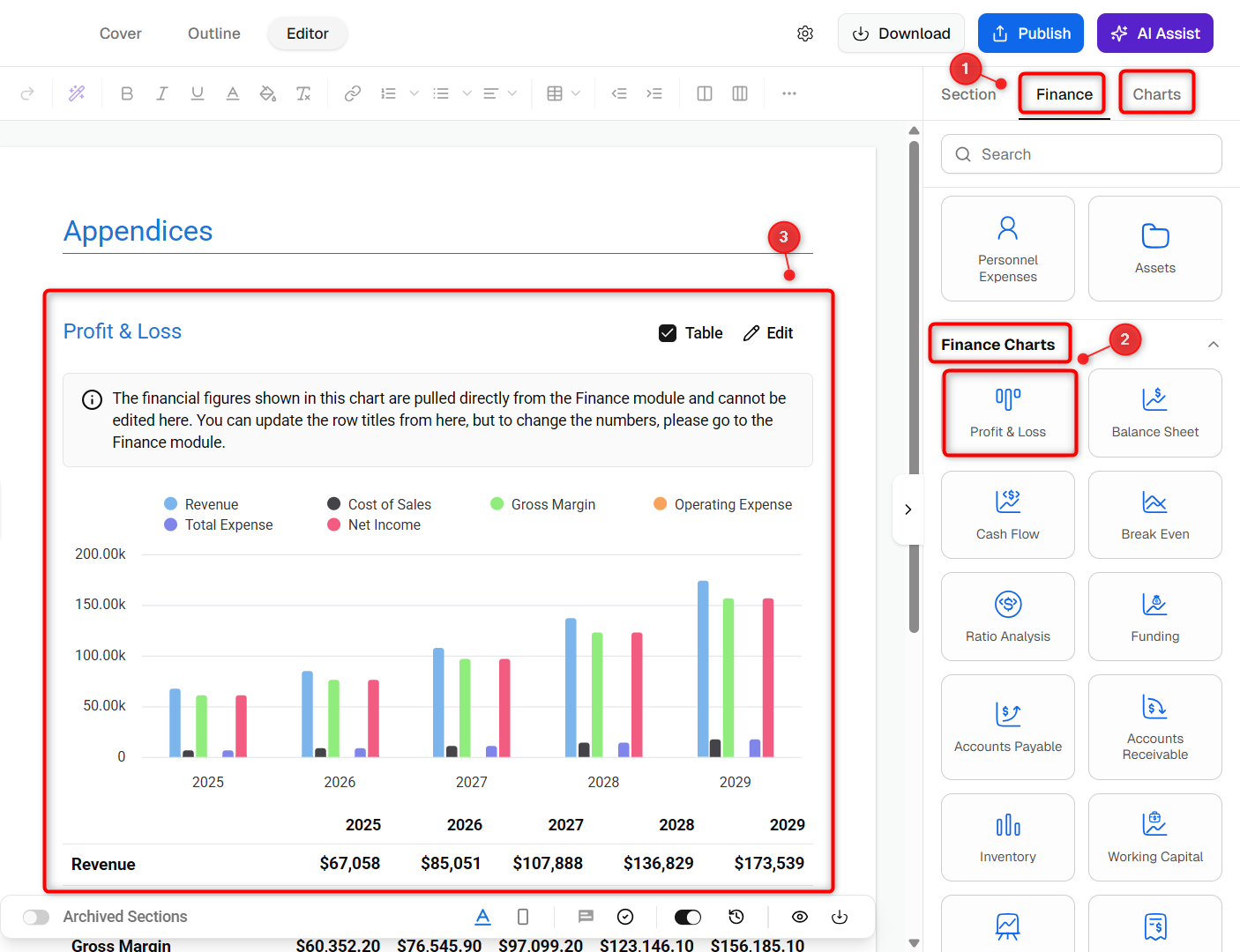
Task: Switch to Cover tab
Action: (121, 33)
